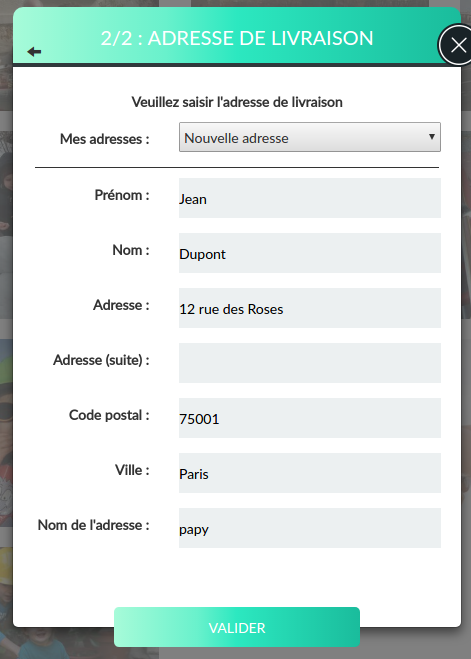The width and height of the screenshot is (471, 659).
Task: Click the Code postal label
Action: pyautogui.click(x=109, y=415)
